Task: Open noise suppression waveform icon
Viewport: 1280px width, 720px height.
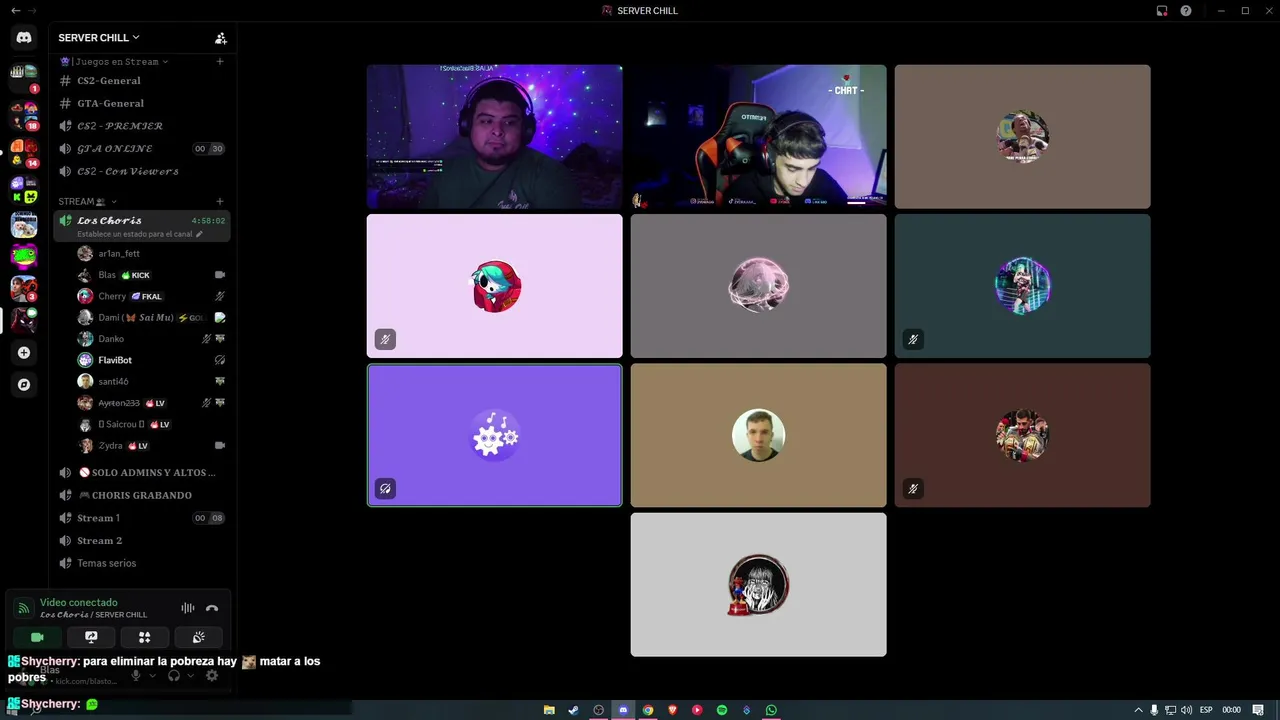Action: point(187,608)
